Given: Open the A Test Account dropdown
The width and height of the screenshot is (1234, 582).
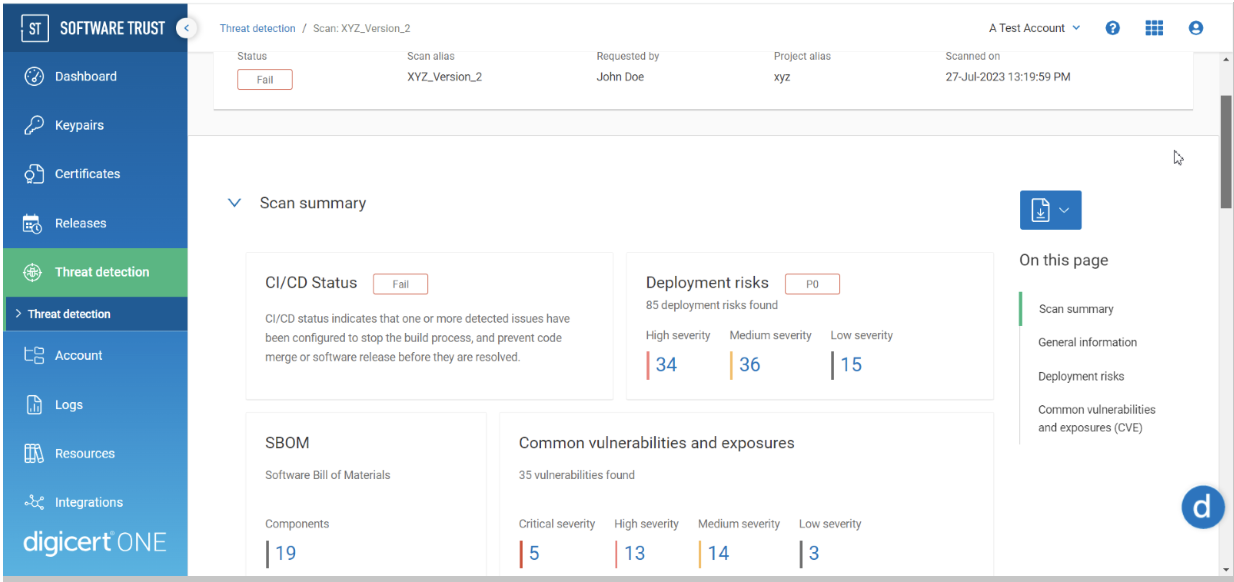Looking at the screenshot, I should (1034, 28).
